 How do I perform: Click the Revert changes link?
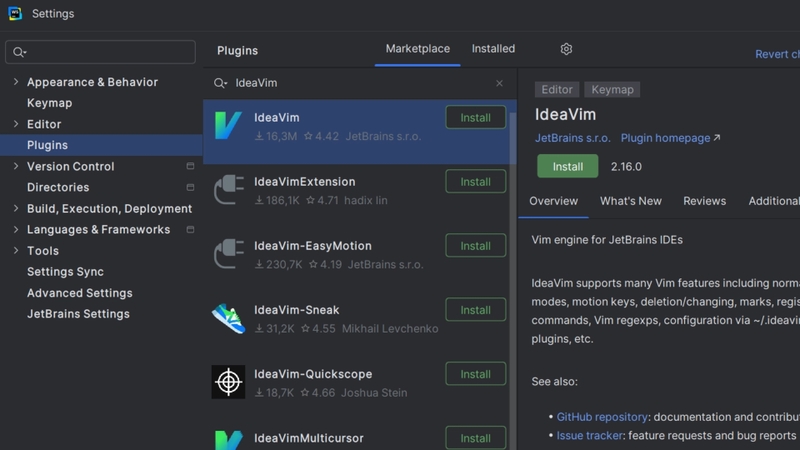777,54
